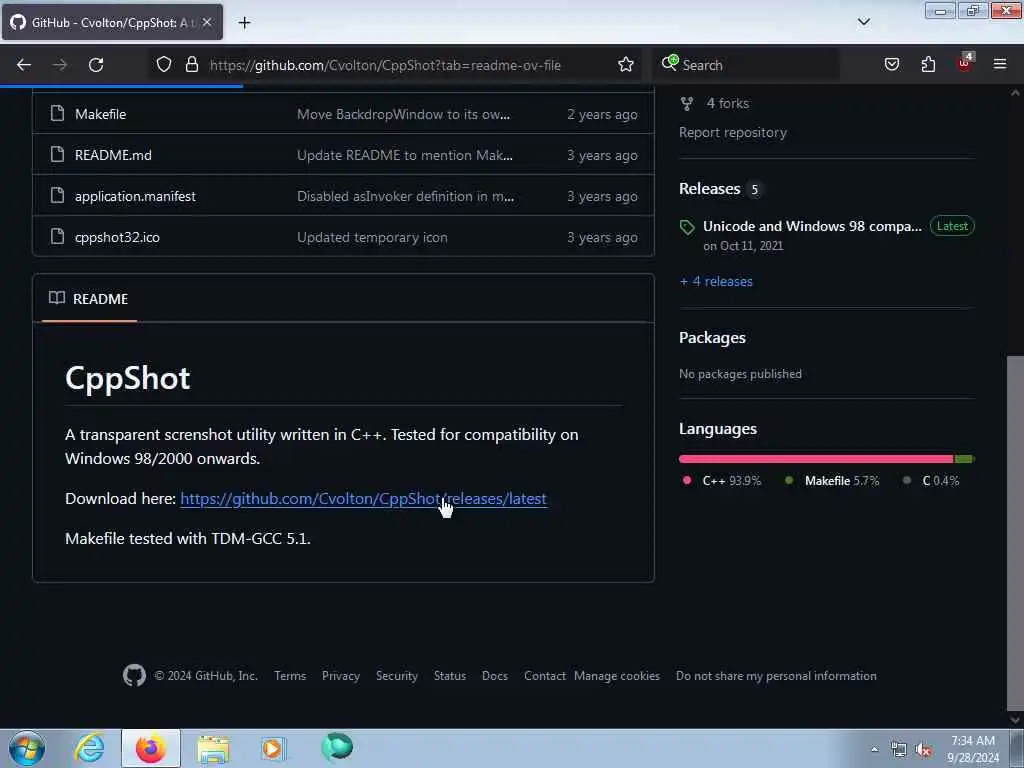
Task: Click the 4 forks link
Action: coord(728,103)
